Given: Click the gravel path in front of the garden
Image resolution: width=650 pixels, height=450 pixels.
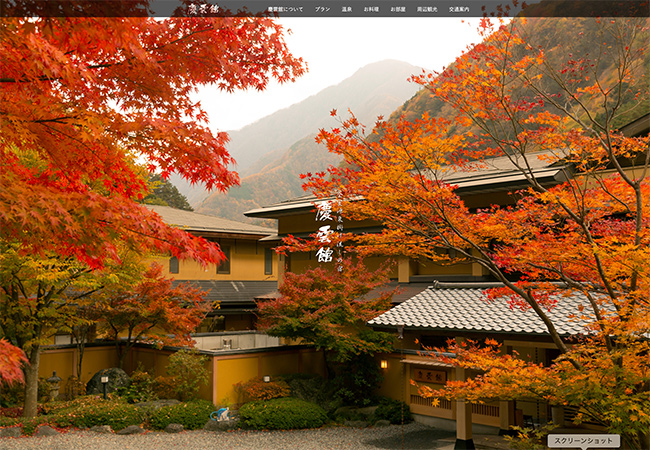Looking at the screenshot, I should pyautogui.click(x=200, y=438).
